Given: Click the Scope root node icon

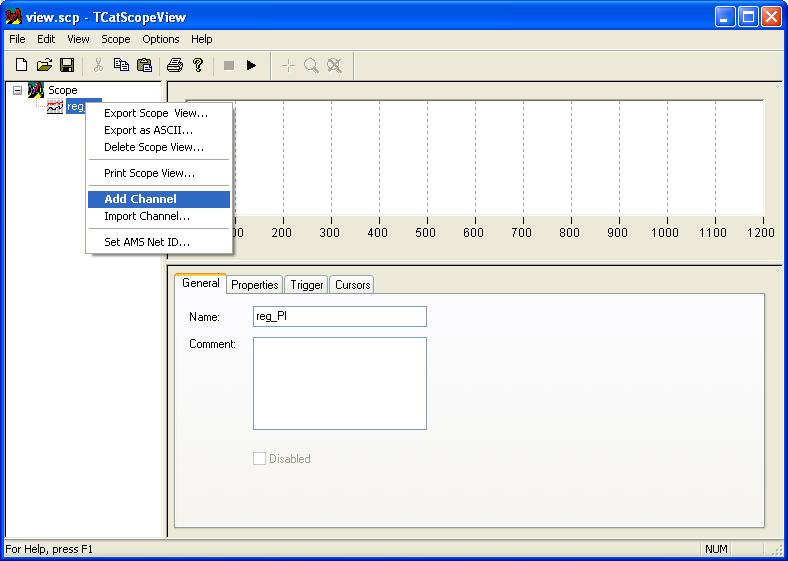Looking at the screenshot, I should tap(36, 90).
